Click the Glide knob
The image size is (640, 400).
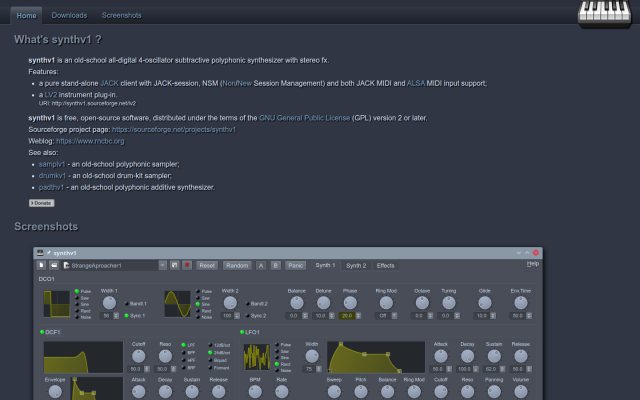pos(484,303)
